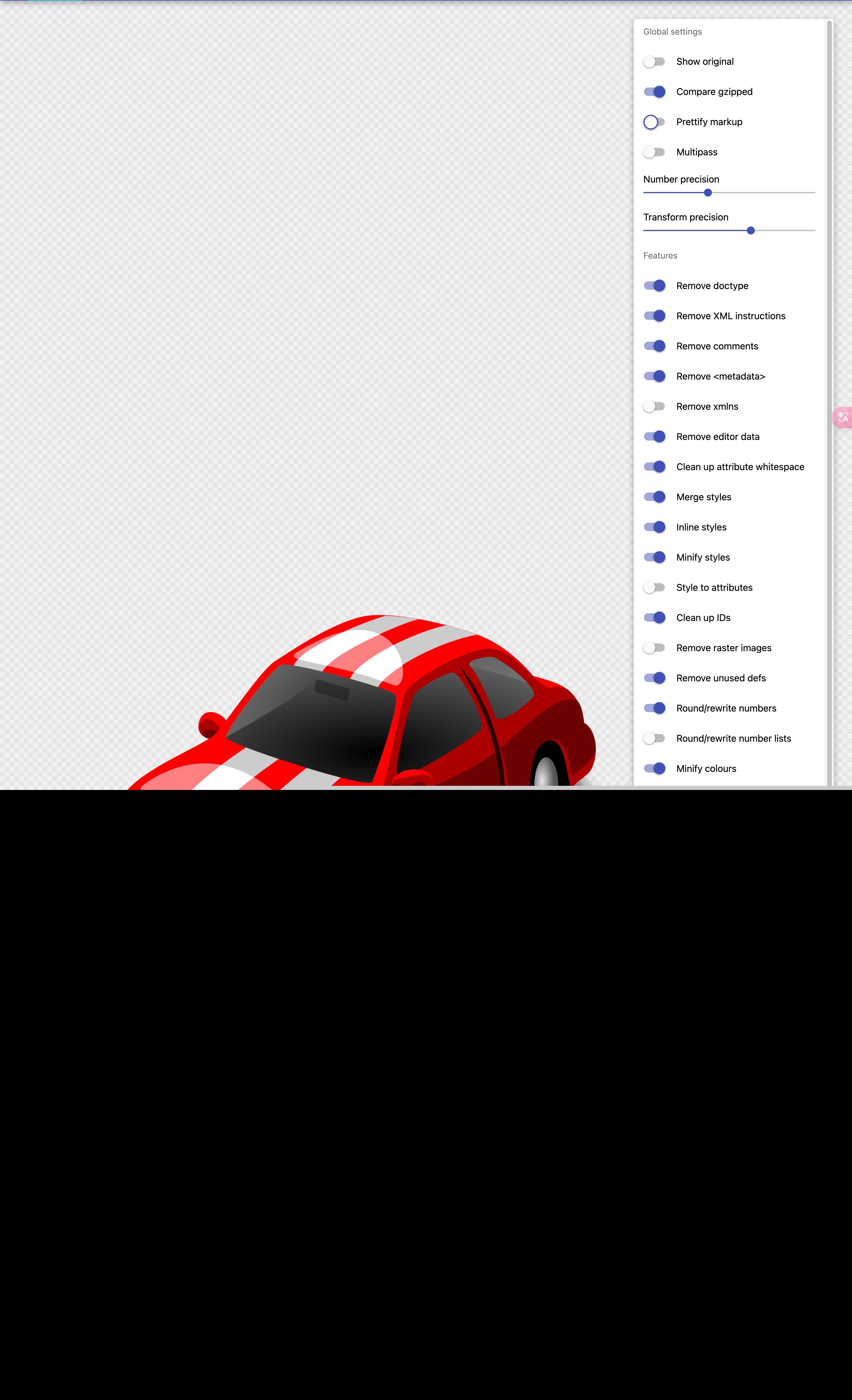Click the pink translate extension icon
Image resolution: width=852 pixels, height=1400 pixels.
842,417
